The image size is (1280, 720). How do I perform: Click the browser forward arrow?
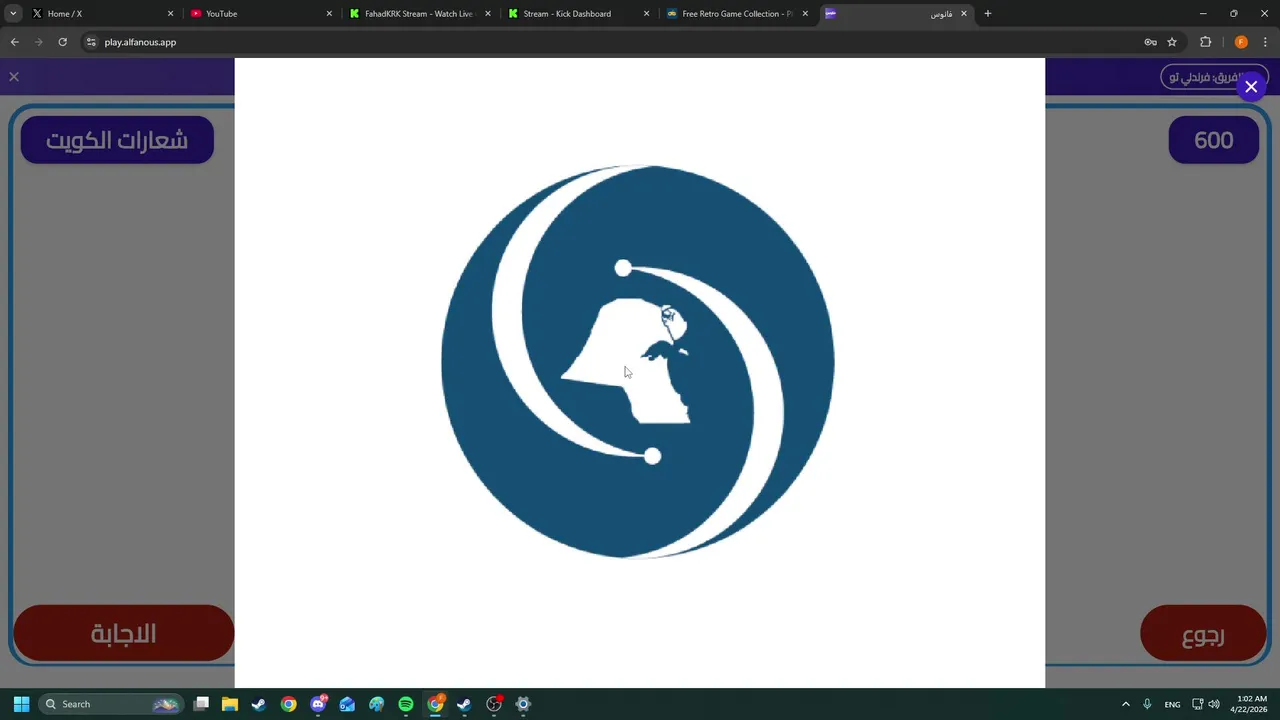38,42
